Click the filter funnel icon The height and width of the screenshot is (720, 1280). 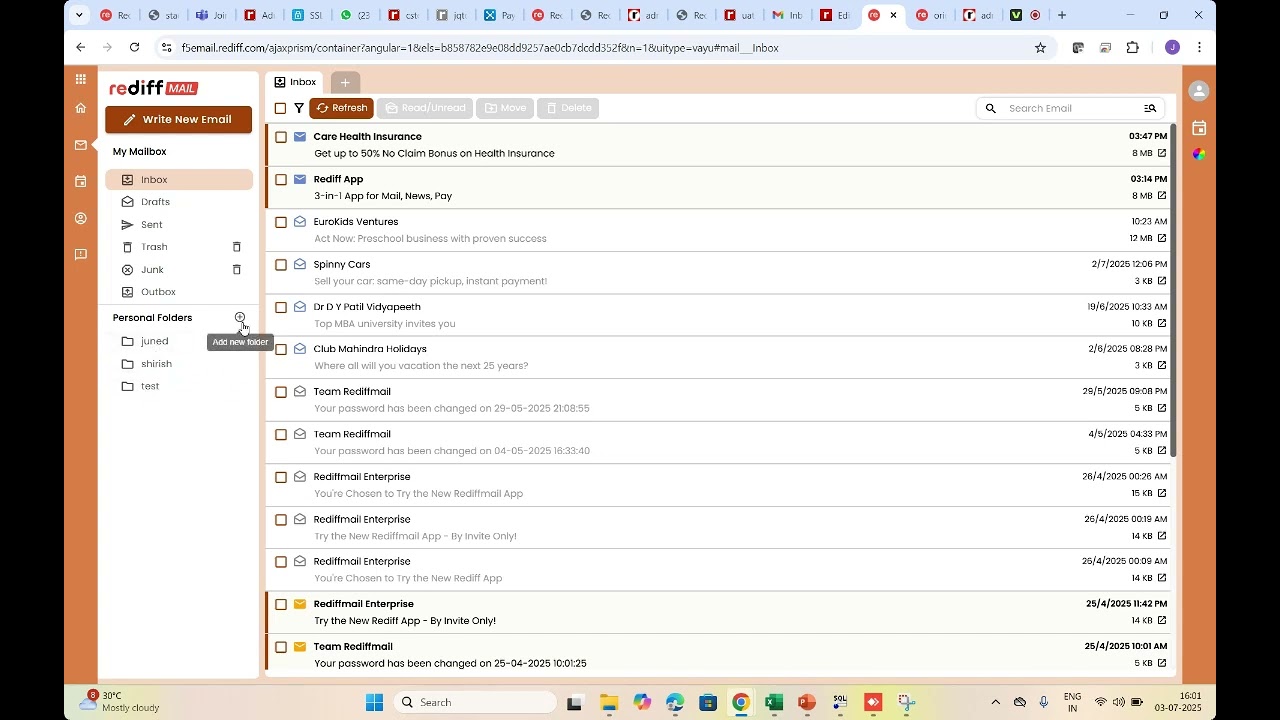[x=299, y=108]
